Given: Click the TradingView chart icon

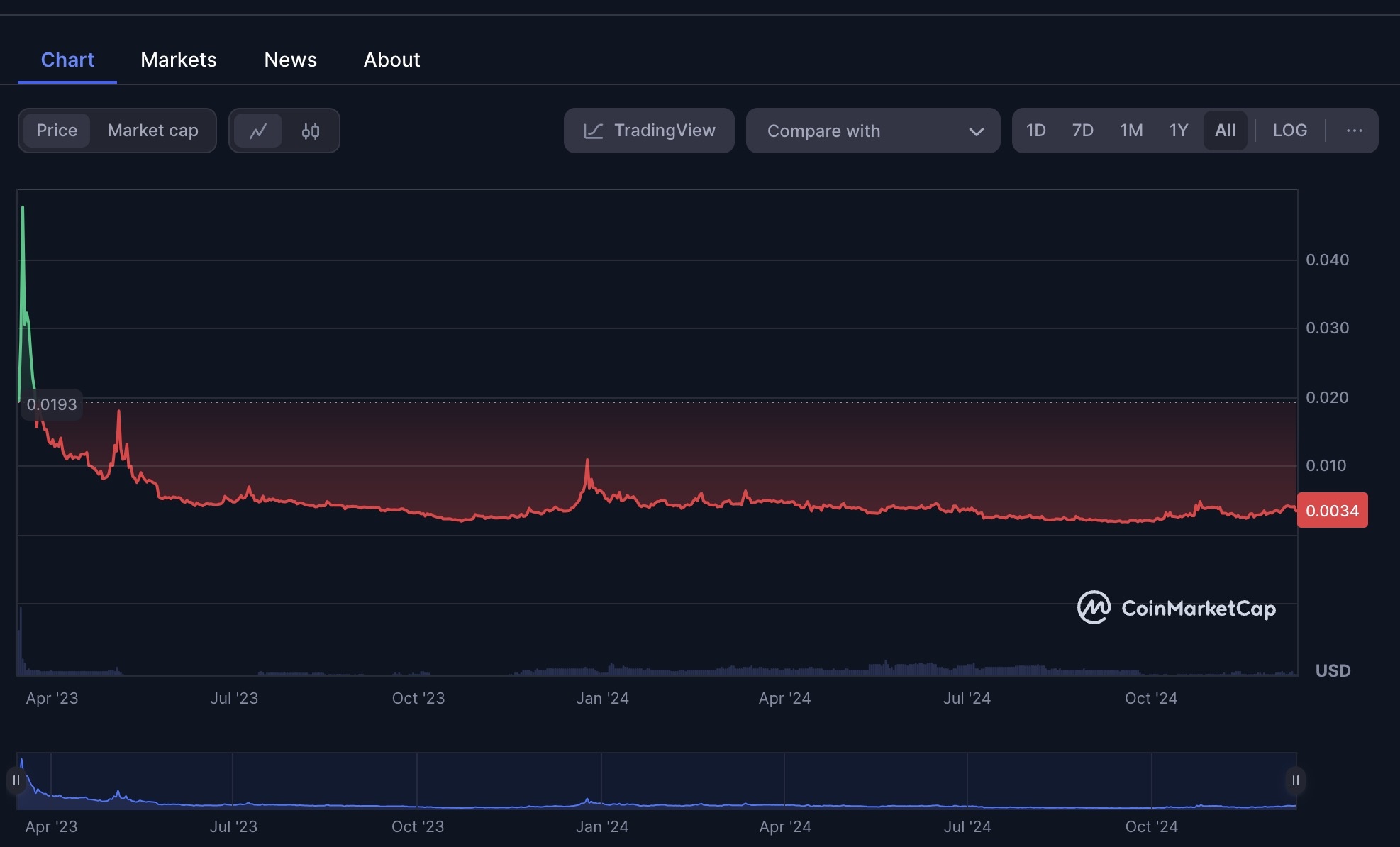Looking at the screenshot, I should pos(593,131).
